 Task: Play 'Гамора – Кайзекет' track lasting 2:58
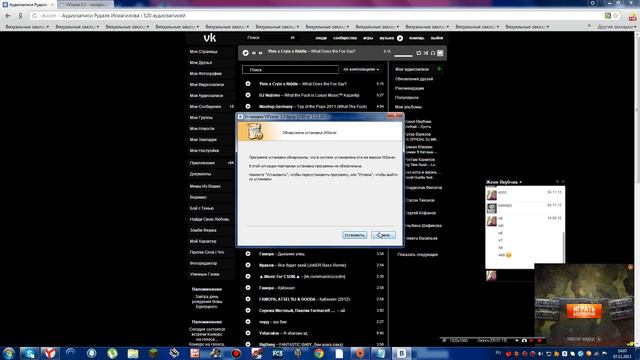[x=248, y=288]
